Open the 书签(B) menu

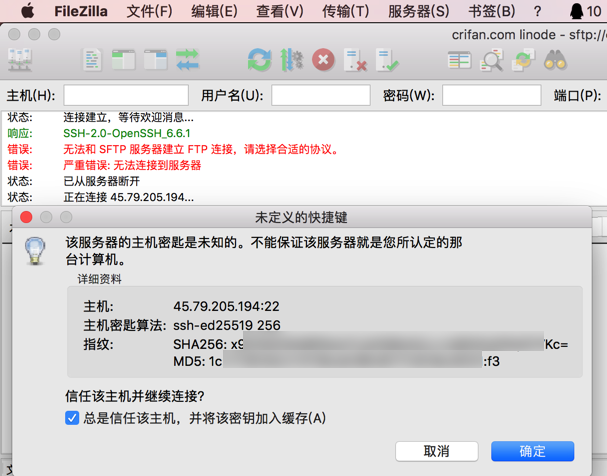(492, 11)
